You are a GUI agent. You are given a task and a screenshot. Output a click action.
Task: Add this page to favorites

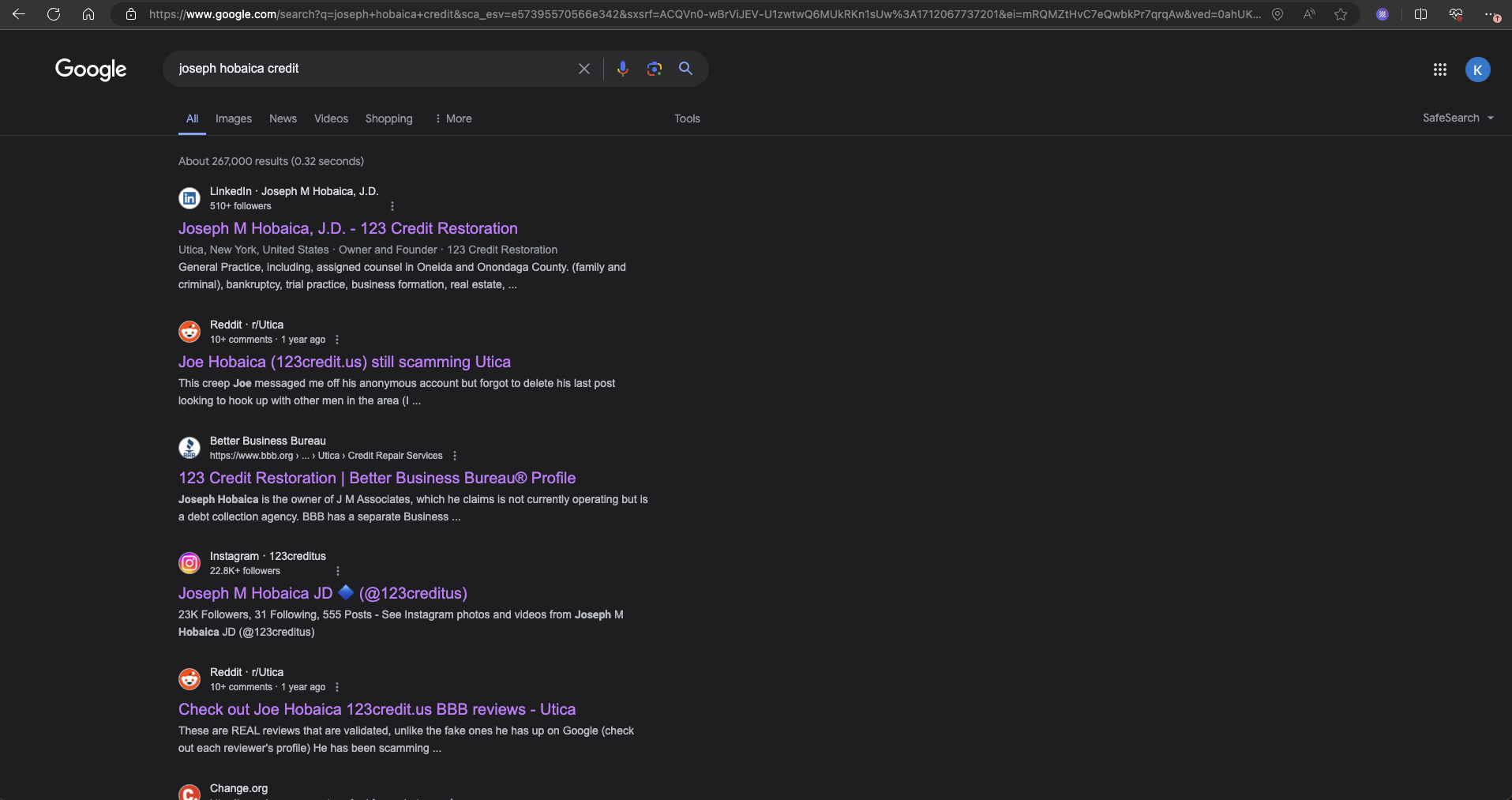point(1341,14)
